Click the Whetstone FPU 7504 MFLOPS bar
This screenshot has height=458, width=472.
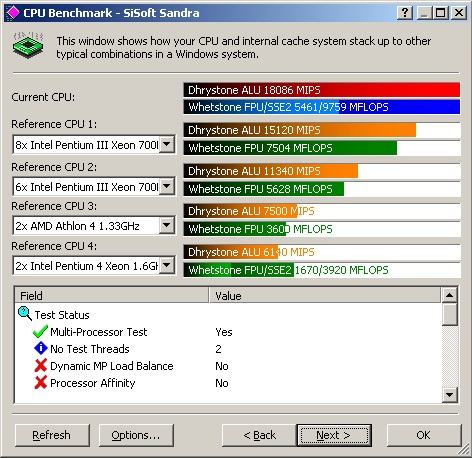point(322,148)
